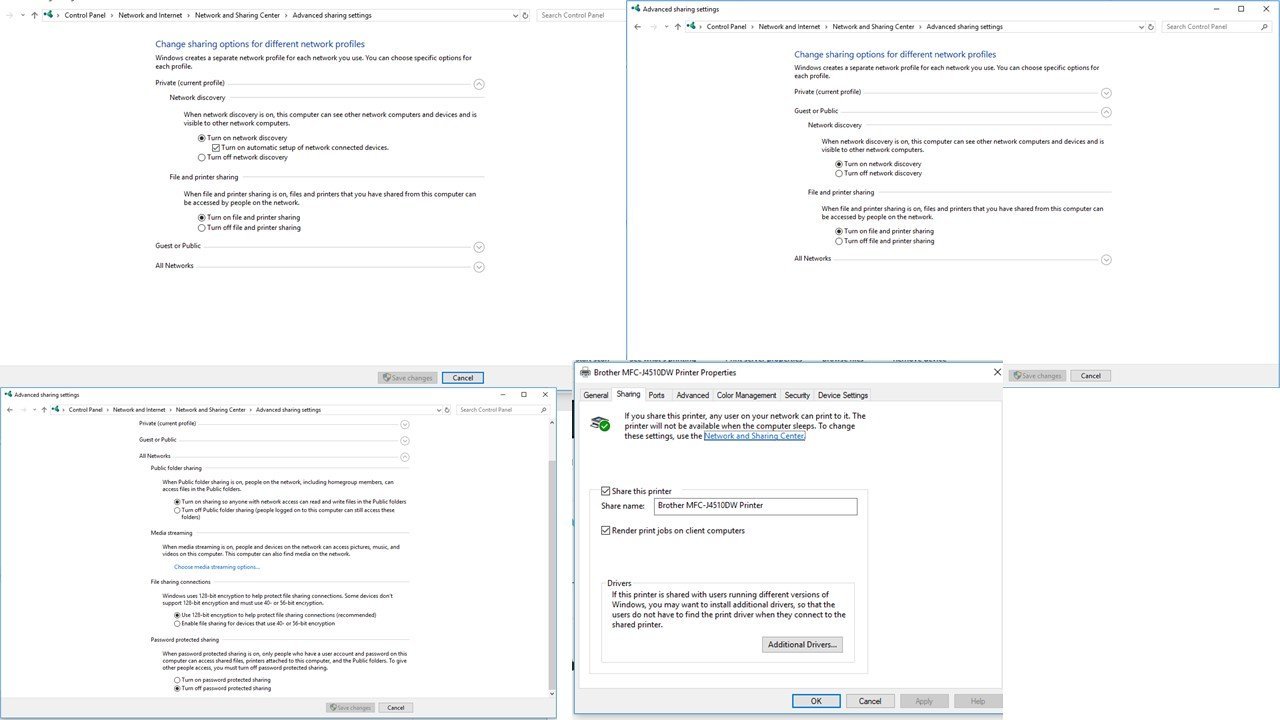Click Cancel in the All Networks expanded window
The height and width of the screenshot is (720, 1280).
click(x=396, y=707)
